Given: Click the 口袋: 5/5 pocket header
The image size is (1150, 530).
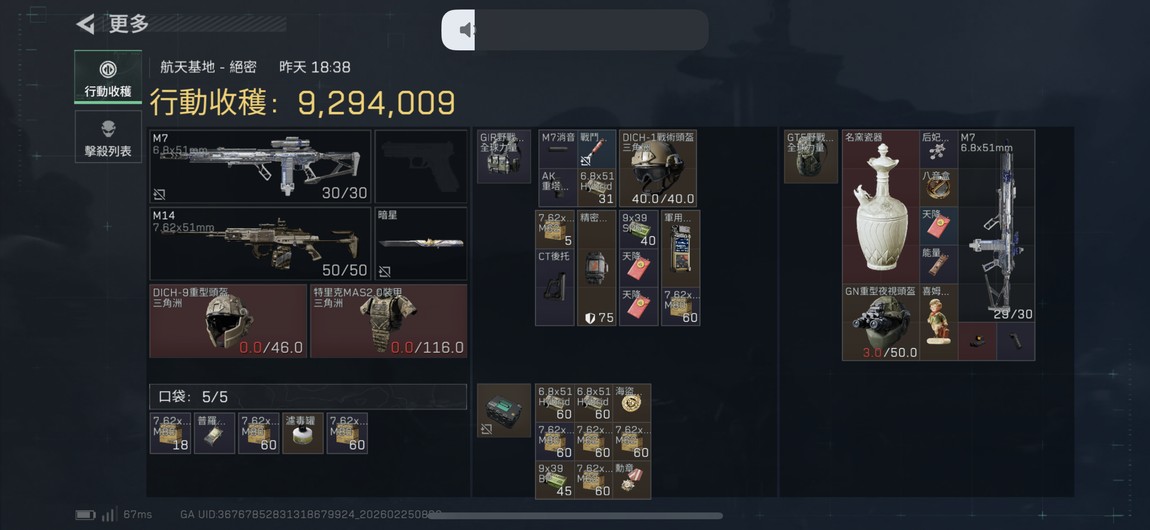Looking at the screenshot, I should 308,397.
